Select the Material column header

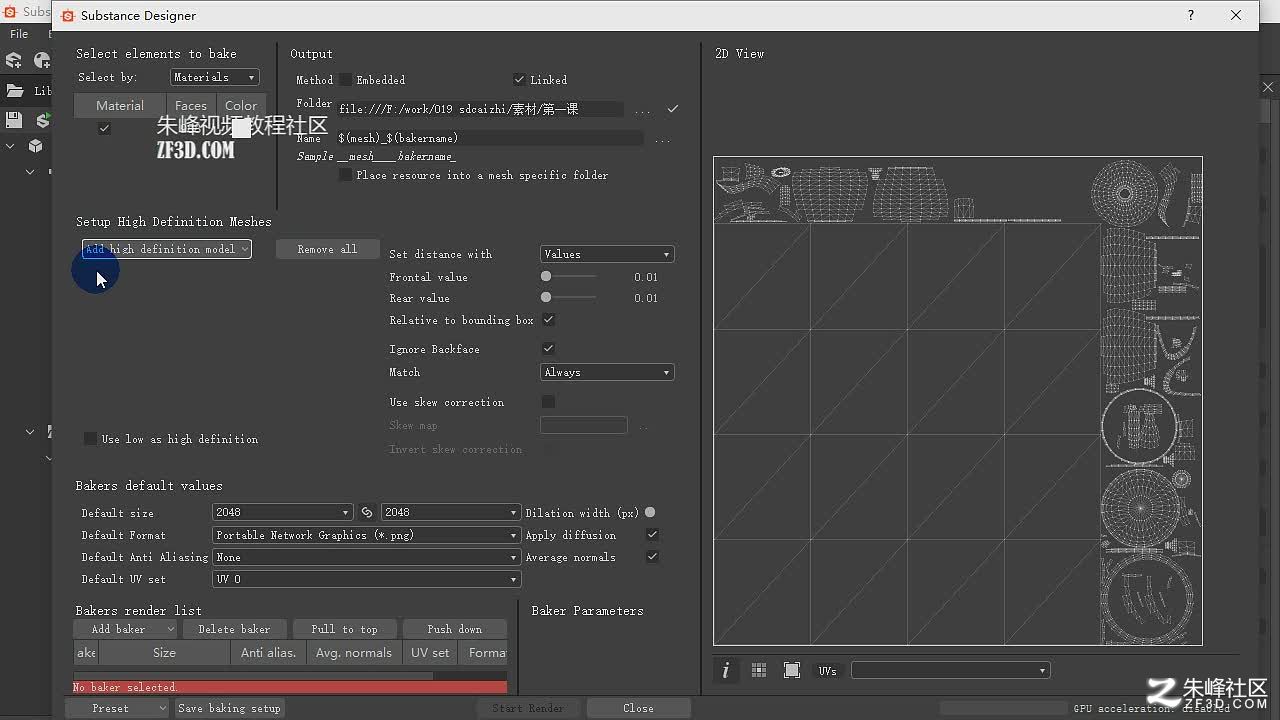point(120,105)
